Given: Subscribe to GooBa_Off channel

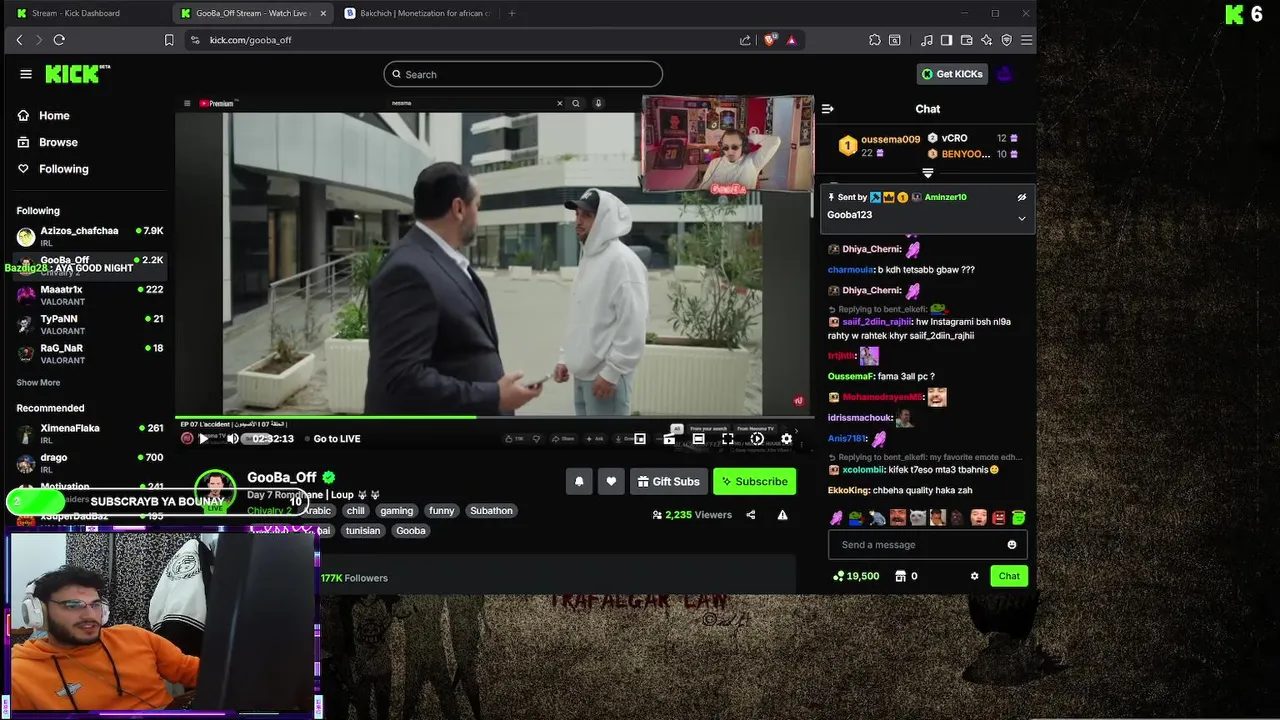Looking at the screenshot, I should pos(755,481).
